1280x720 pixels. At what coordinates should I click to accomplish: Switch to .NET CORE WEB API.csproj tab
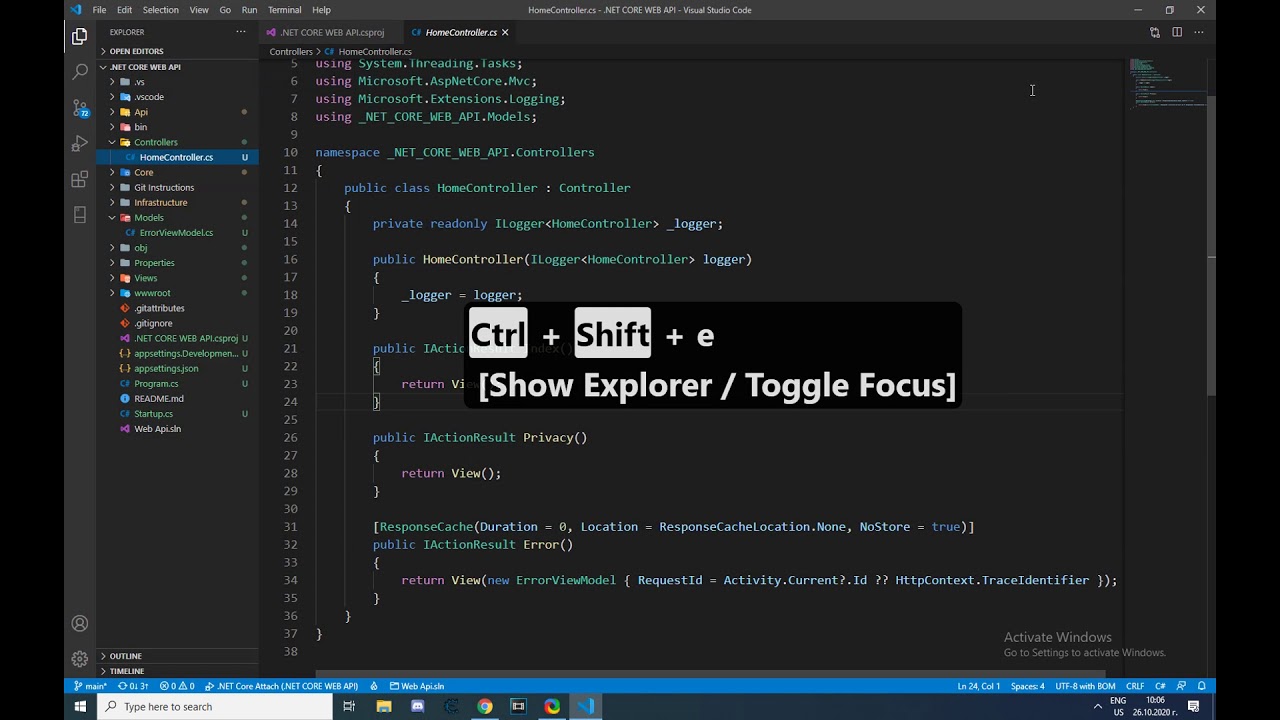pos(332,32)
